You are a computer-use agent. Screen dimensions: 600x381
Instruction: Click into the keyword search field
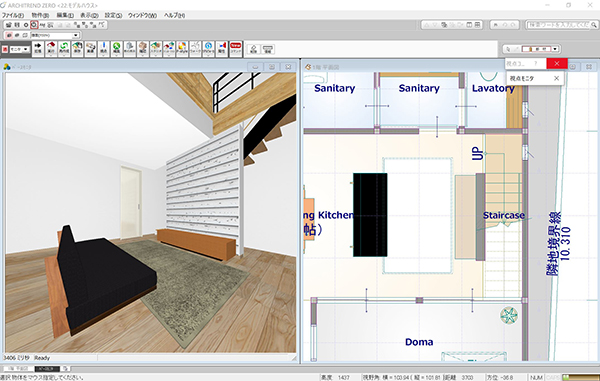click(x=558, y=25)
